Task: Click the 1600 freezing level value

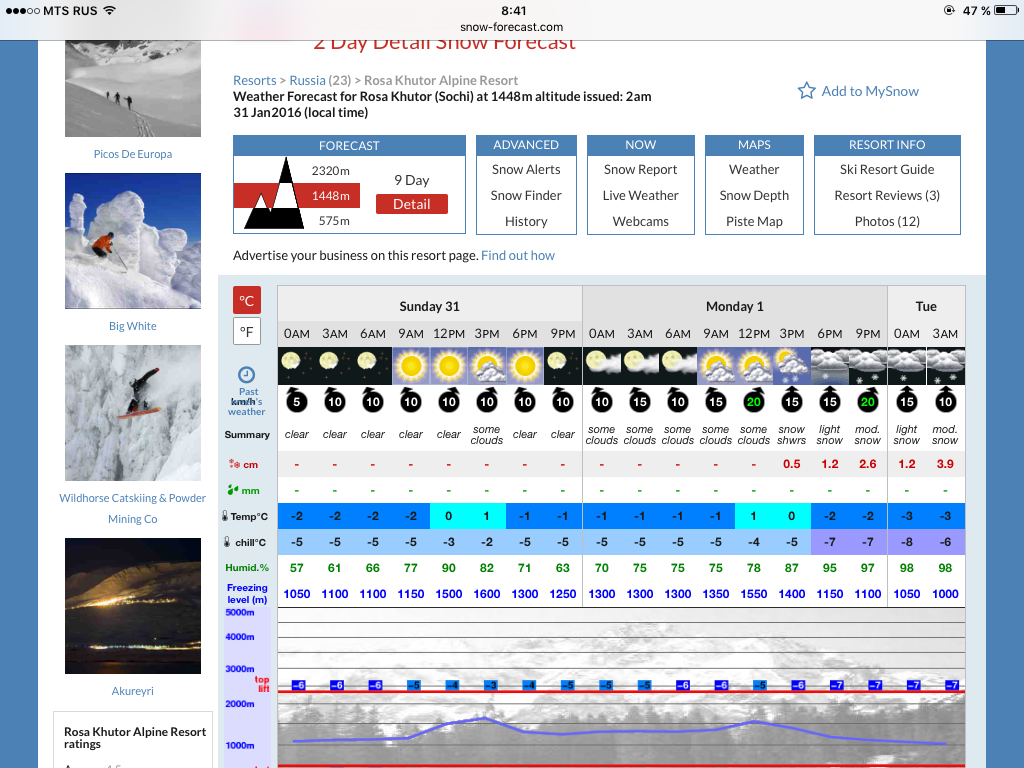Action: point(487,594)
